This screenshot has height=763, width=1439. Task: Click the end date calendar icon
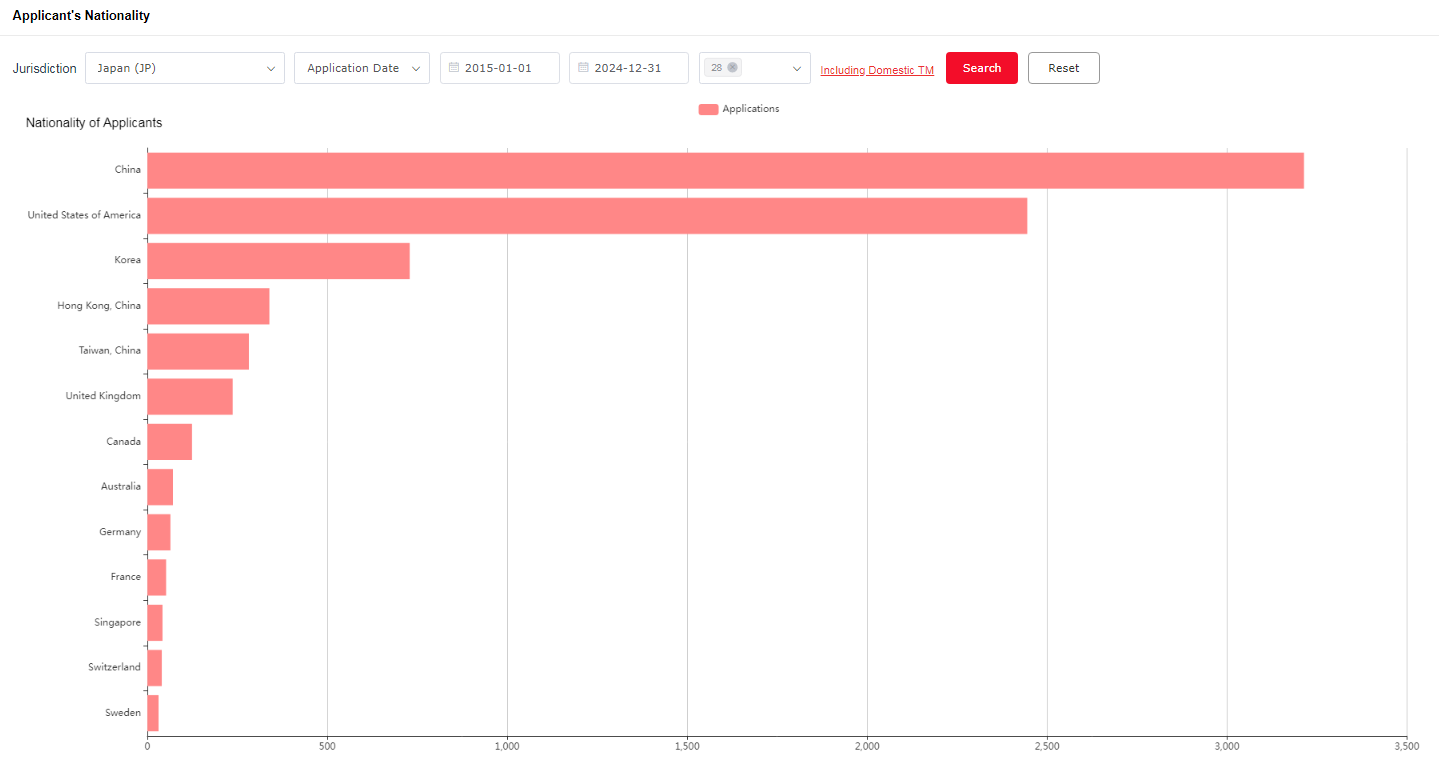(x=583, y=68)
